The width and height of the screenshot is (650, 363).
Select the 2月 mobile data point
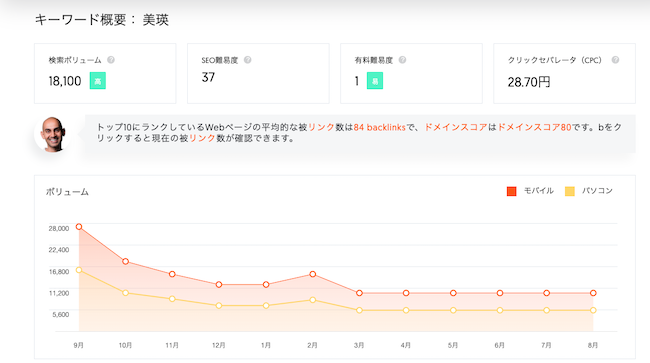313,274
